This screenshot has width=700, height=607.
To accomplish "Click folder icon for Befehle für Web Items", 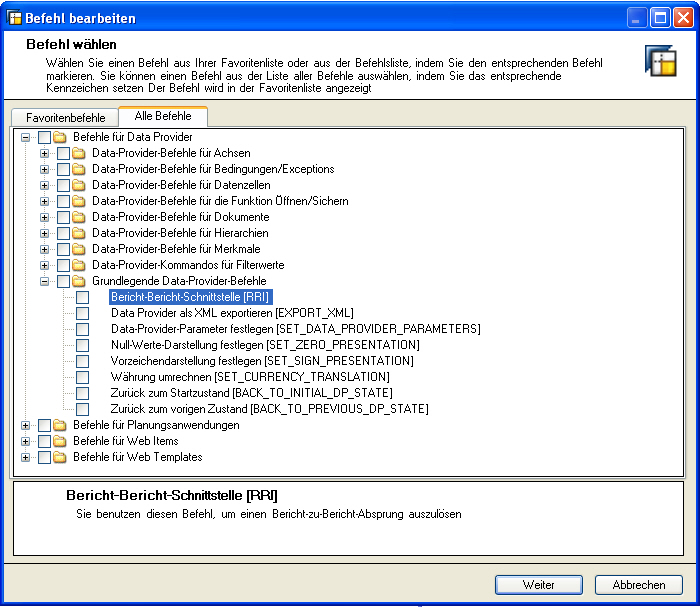I will click(x=60, y=441).
